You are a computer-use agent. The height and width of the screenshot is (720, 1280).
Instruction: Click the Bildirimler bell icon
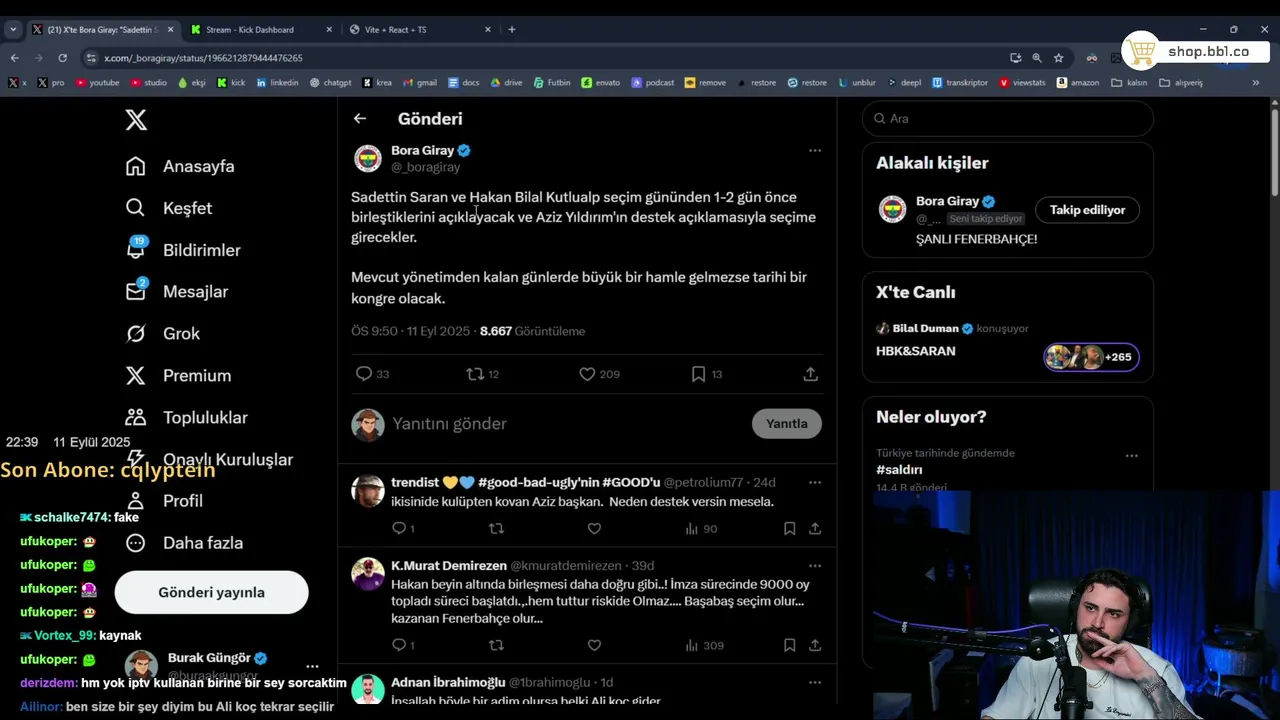136,250
